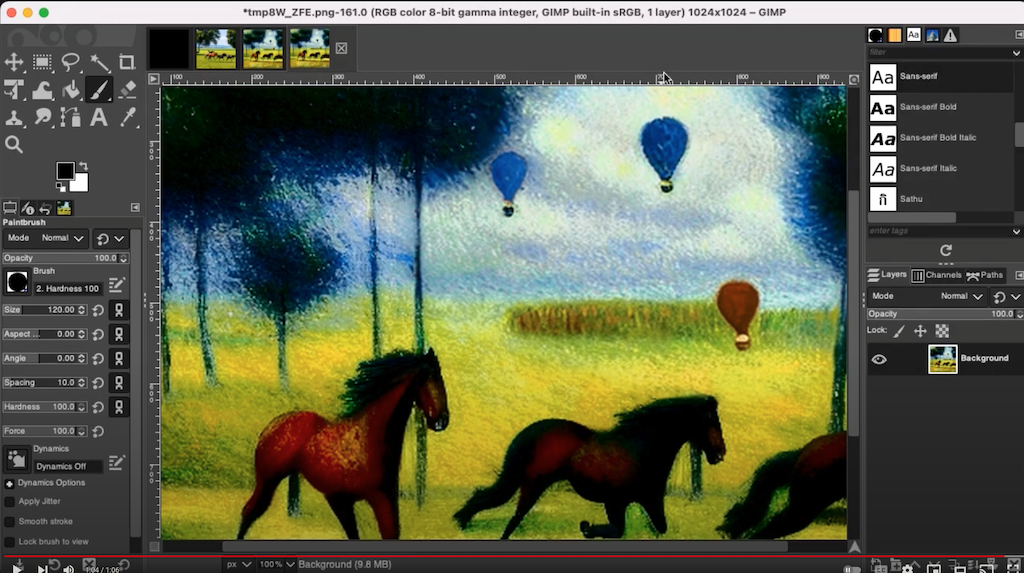The image size is (1024, 573).
Task: Select the Clone stamp tool
Action: point(14,118)
